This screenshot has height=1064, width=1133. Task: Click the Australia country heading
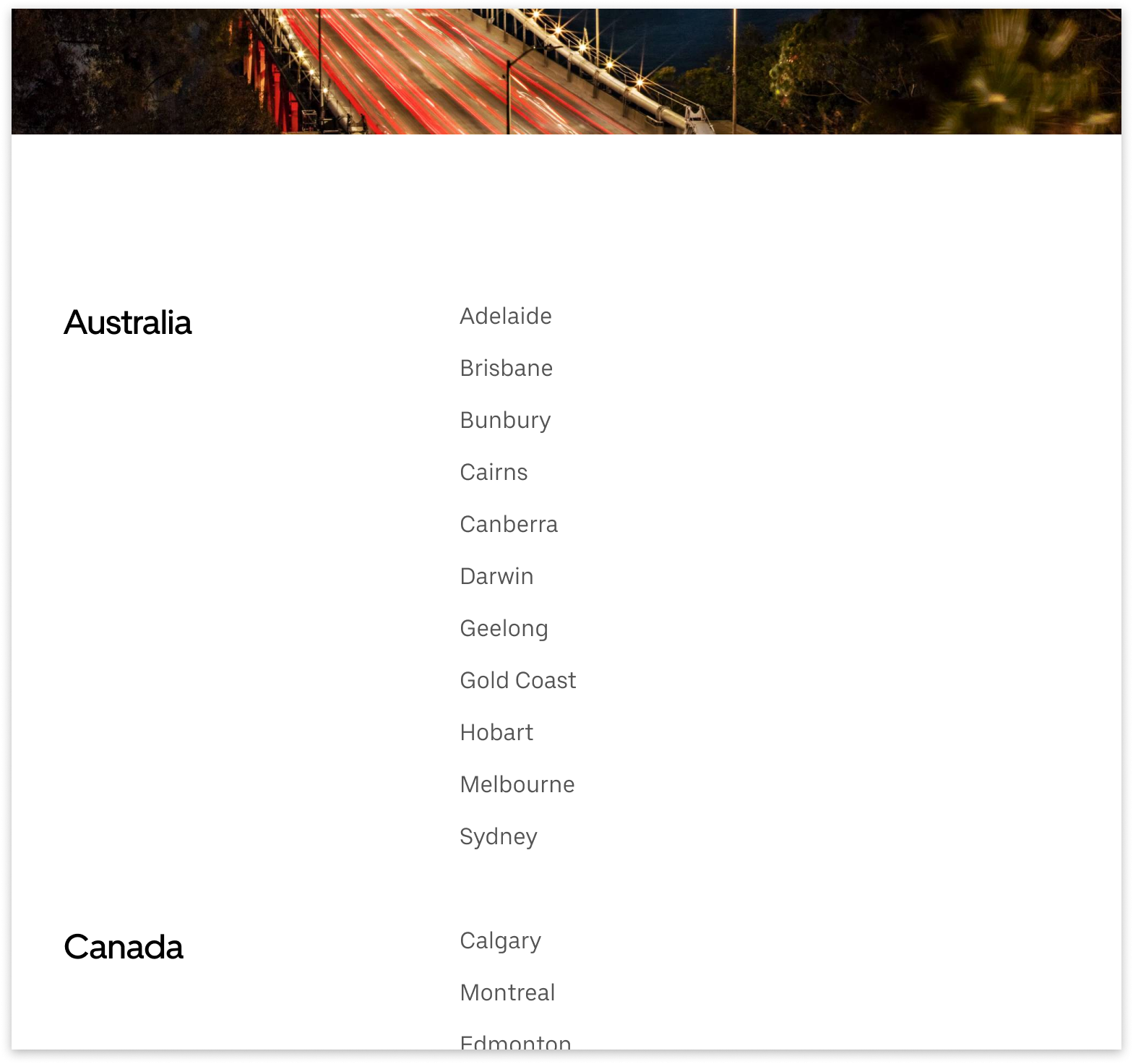pos(128,322)
